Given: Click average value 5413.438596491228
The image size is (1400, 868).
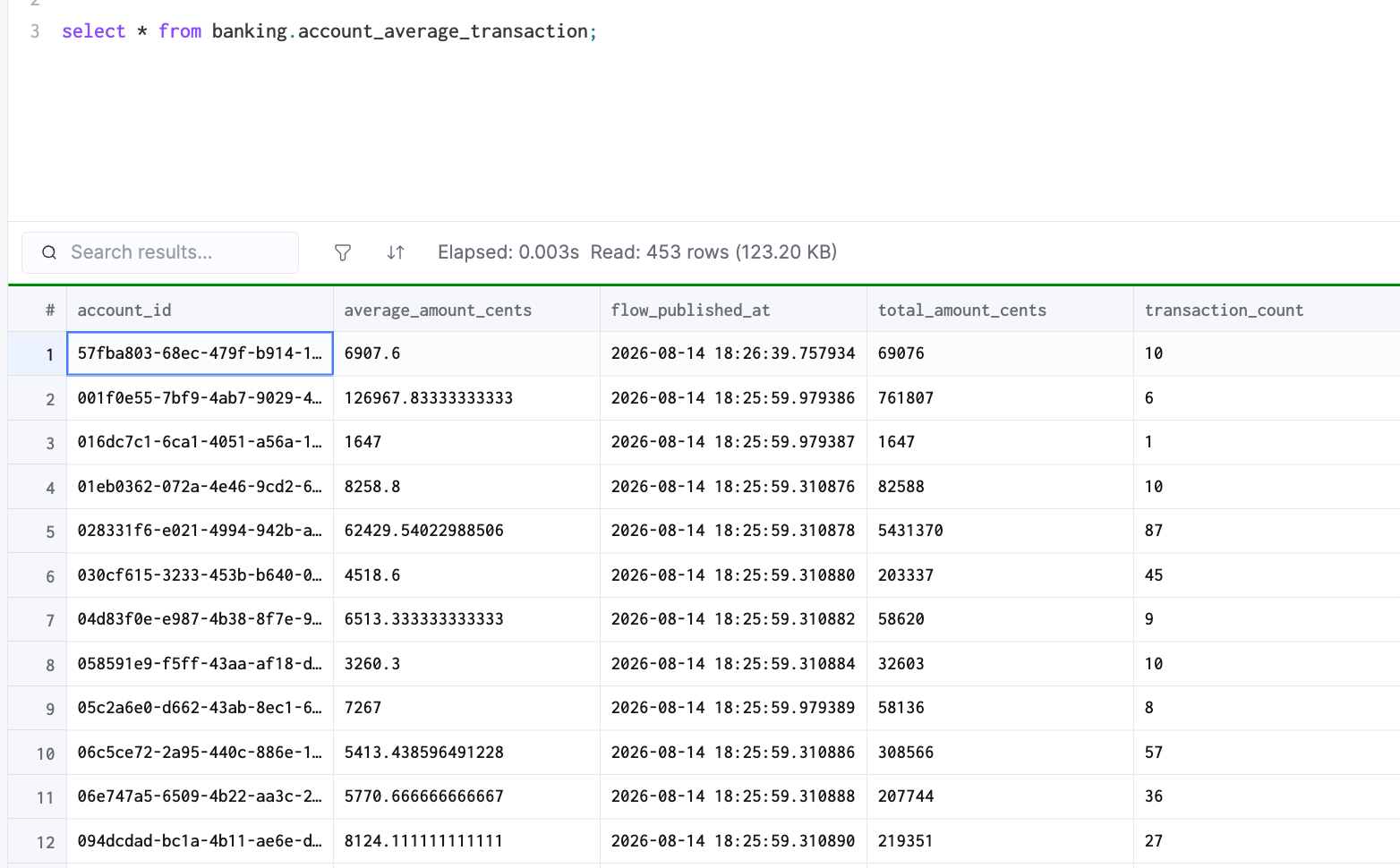Looking at the screenshot, I should click(x=424, y=753).
